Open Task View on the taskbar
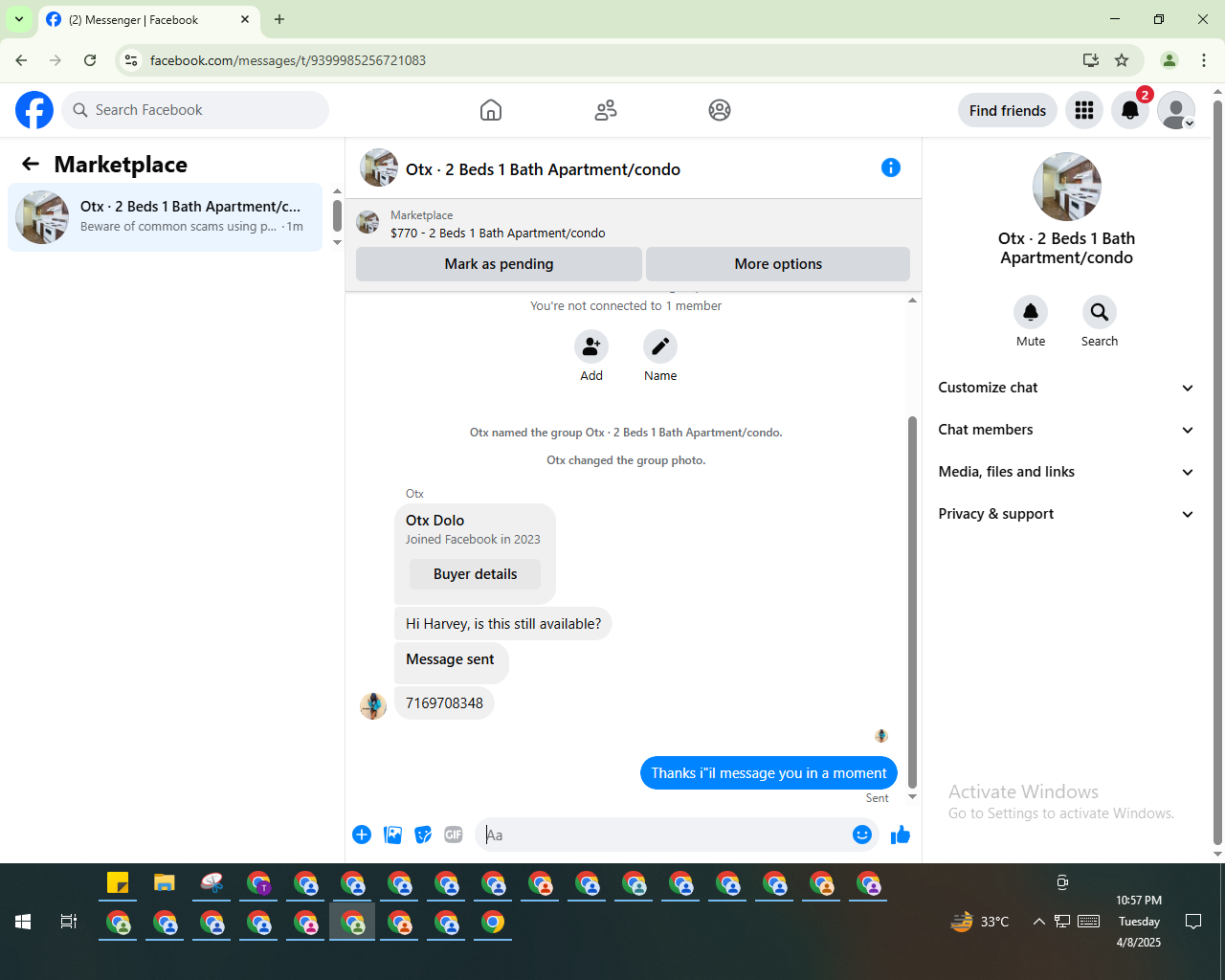1225x980 pixels. [69, 922]
